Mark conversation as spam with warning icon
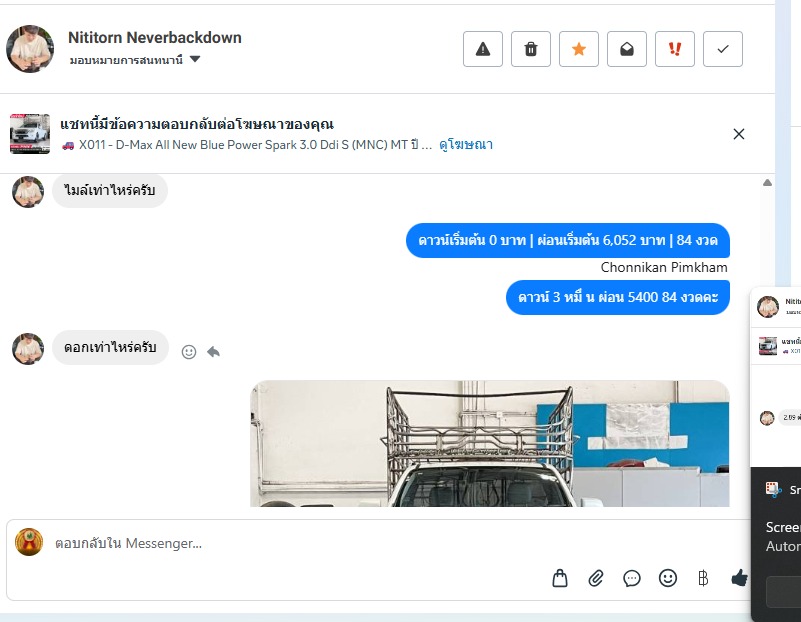Image resolution: width=801 pixels, height=622 pixels. pyautogui.click(x=483, y=49)
